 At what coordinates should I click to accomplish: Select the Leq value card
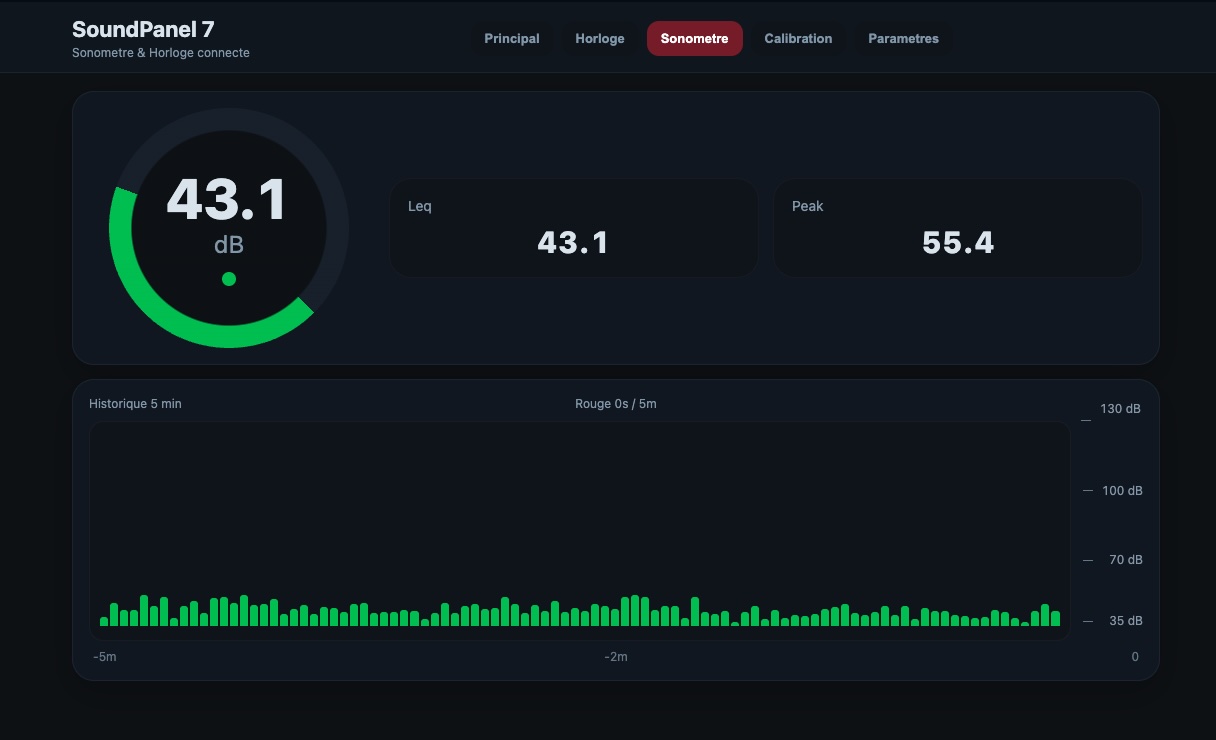(574, 228)
